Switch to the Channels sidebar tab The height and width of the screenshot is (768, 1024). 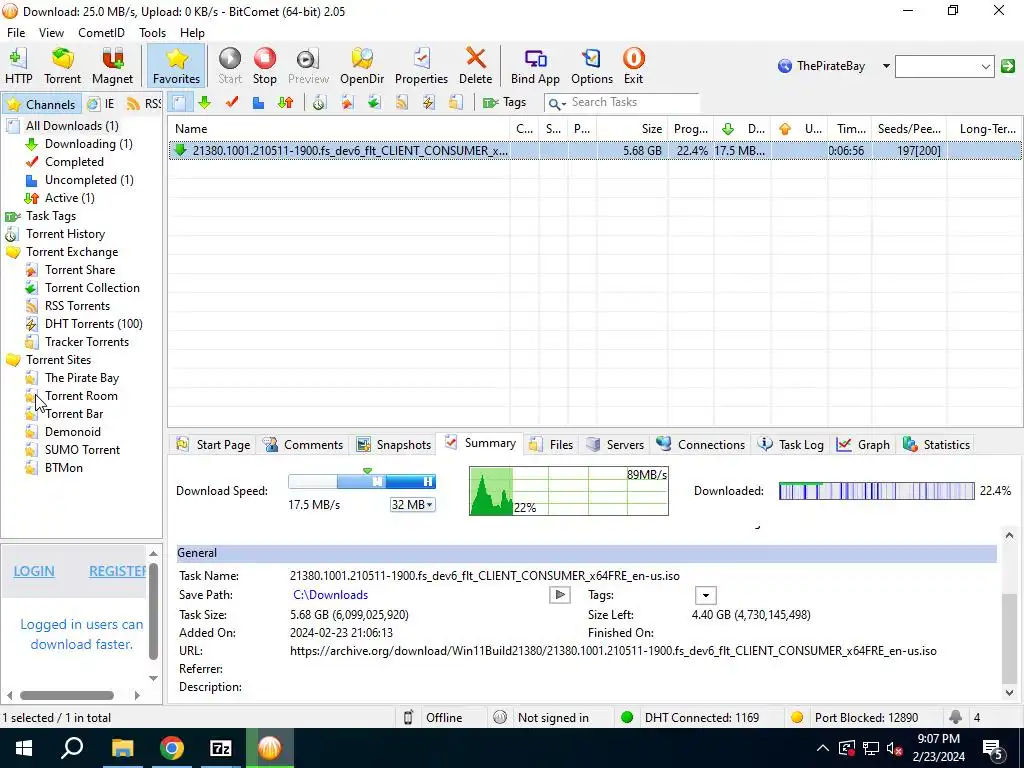[x=41, y=104]
